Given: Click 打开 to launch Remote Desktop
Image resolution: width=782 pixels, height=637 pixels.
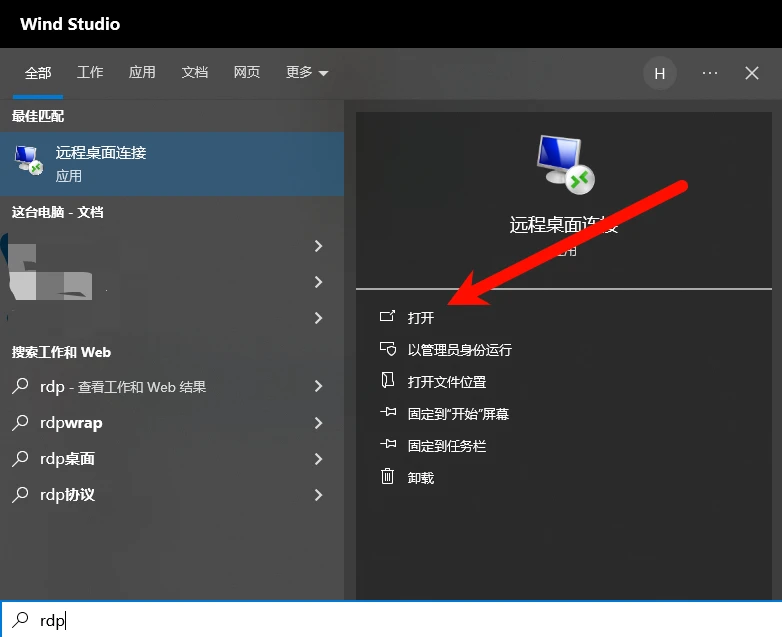Looking at the screenshot, I should coord(421,318).
